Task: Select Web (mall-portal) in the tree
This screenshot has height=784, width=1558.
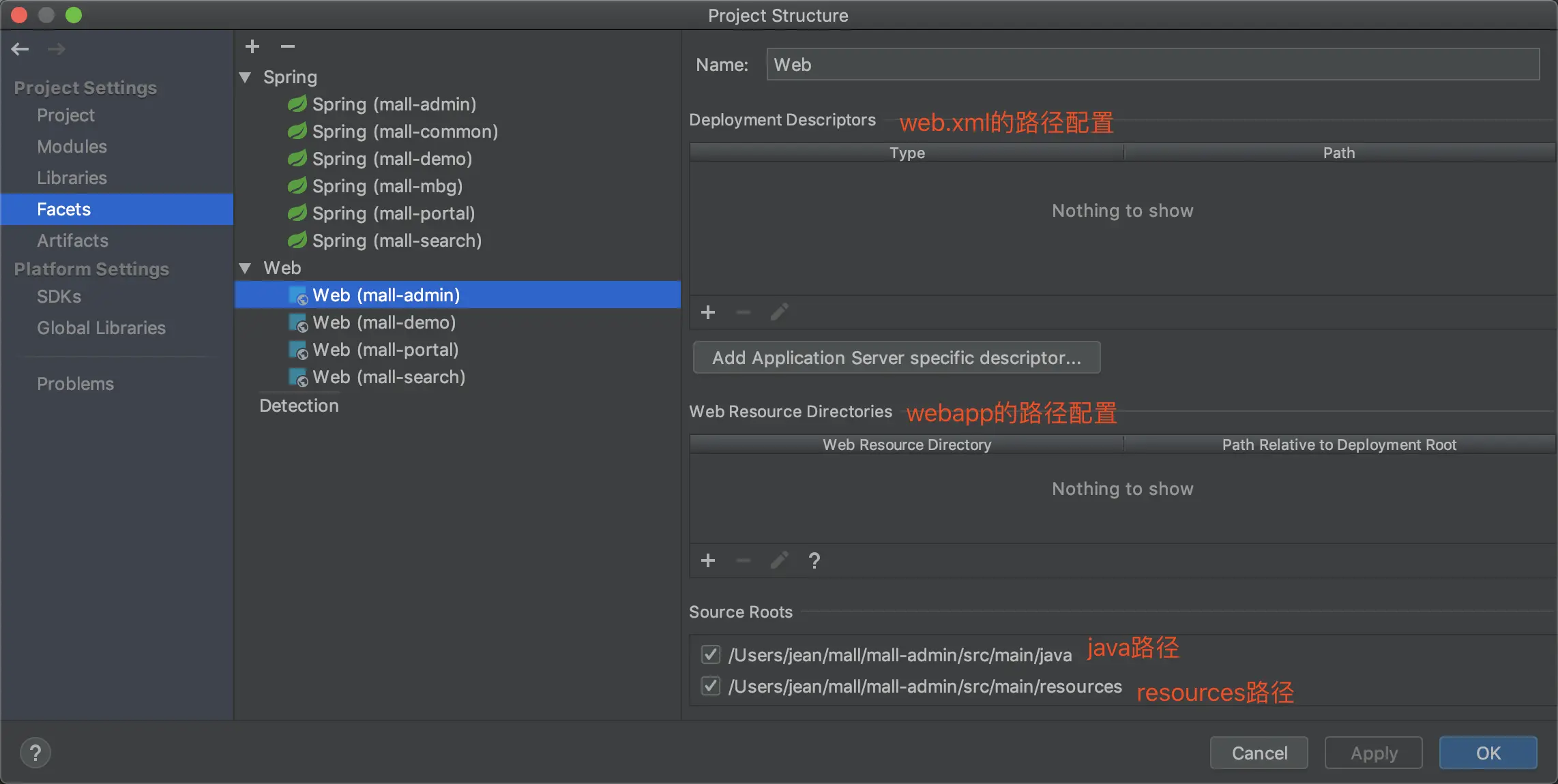Action: point(385,350)
